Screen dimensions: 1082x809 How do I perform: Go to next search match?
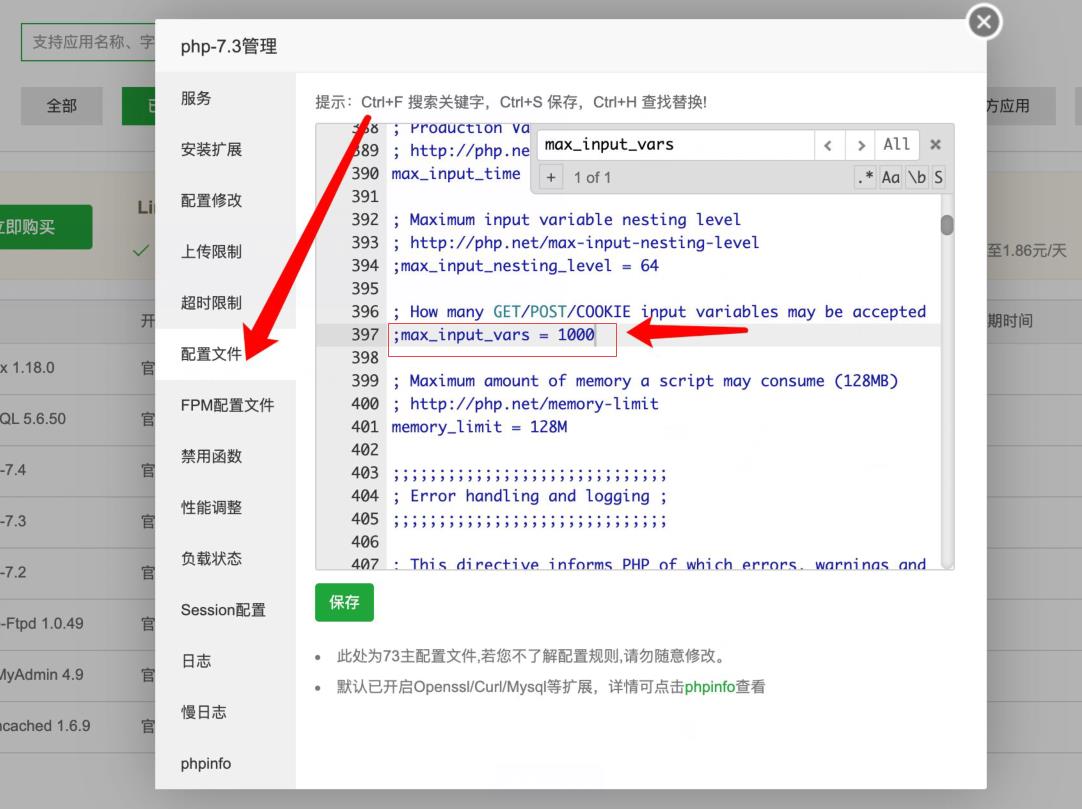point(860,145)
